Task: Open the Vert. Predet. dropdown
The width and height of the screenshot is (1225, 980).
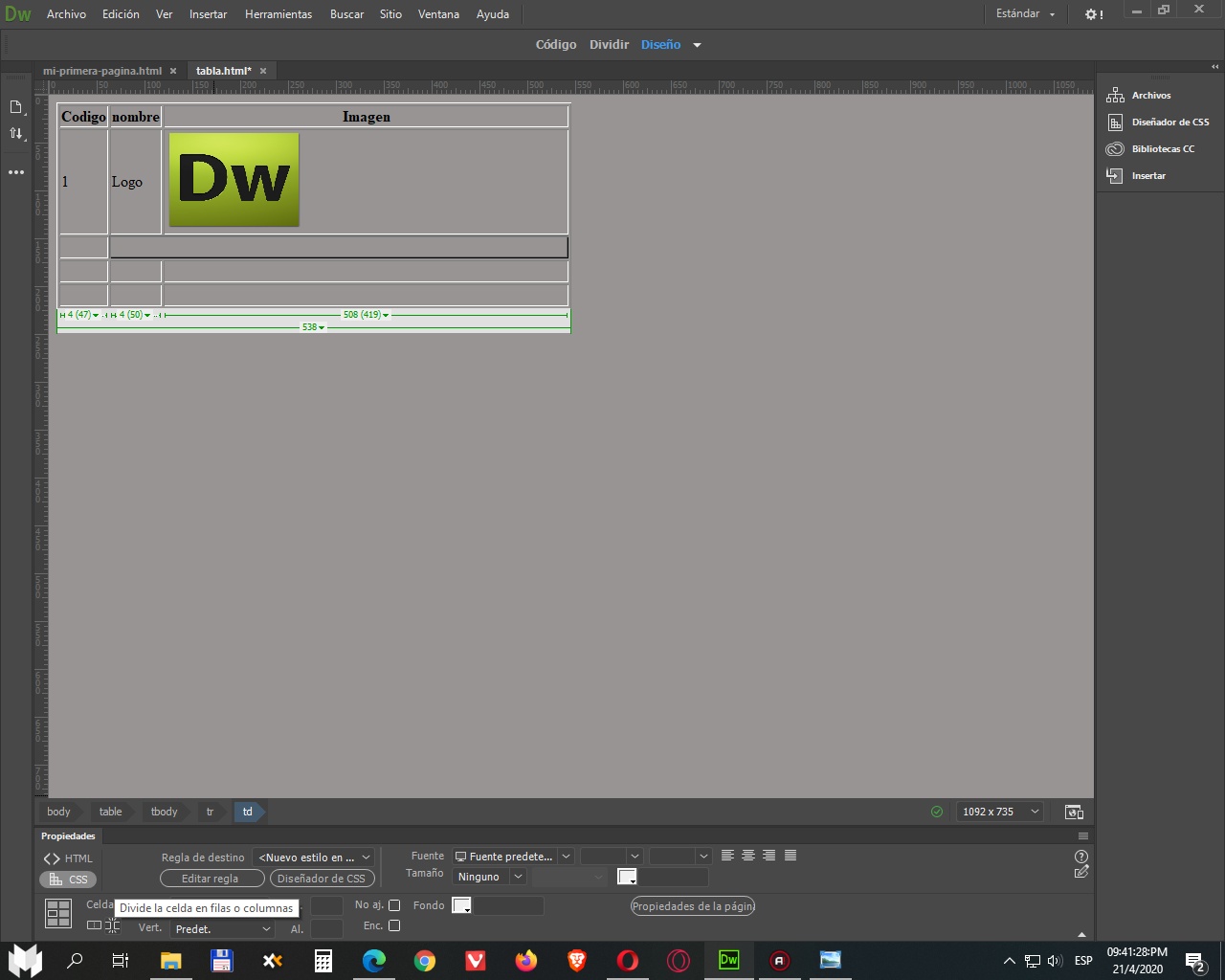Action: (223, 929)
